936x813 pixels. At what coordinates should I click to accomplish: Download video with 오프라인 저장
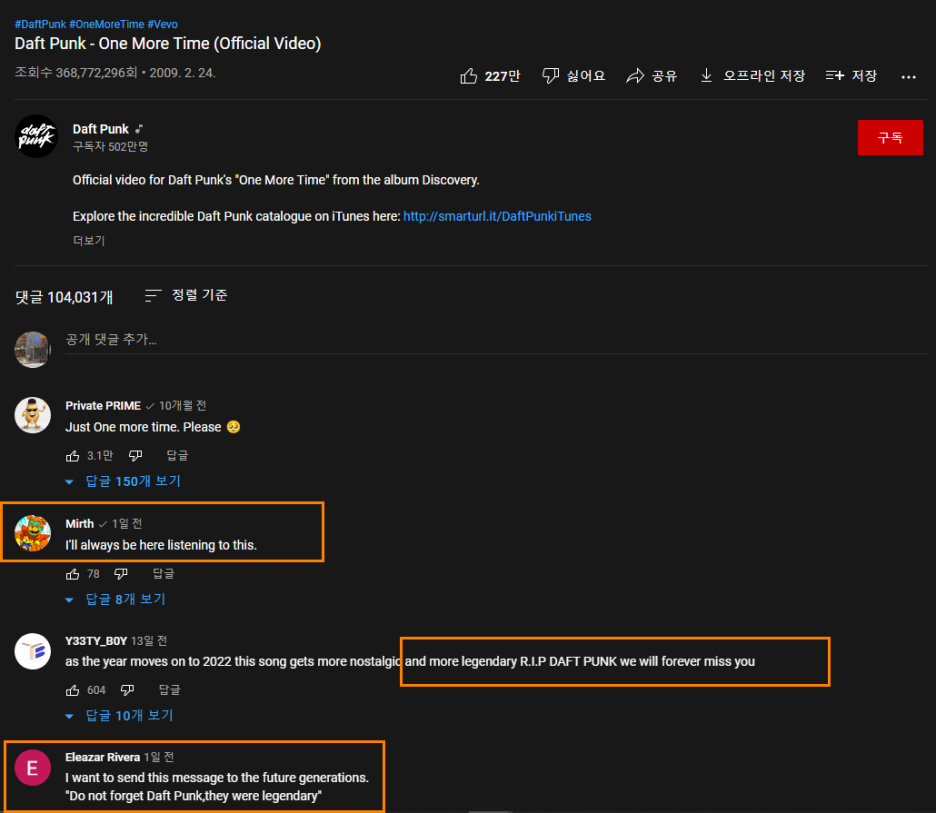coord(752,76)
